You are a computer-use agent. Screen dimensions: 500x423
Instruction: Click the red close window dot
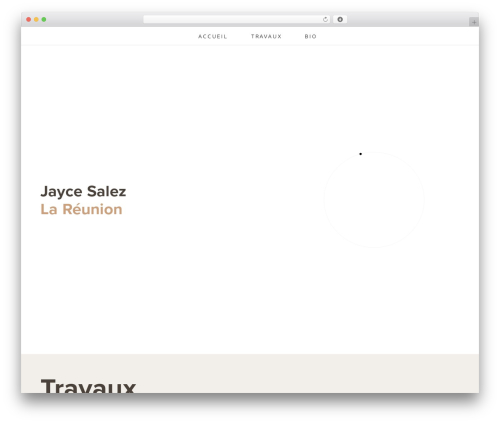click(29, 20)
